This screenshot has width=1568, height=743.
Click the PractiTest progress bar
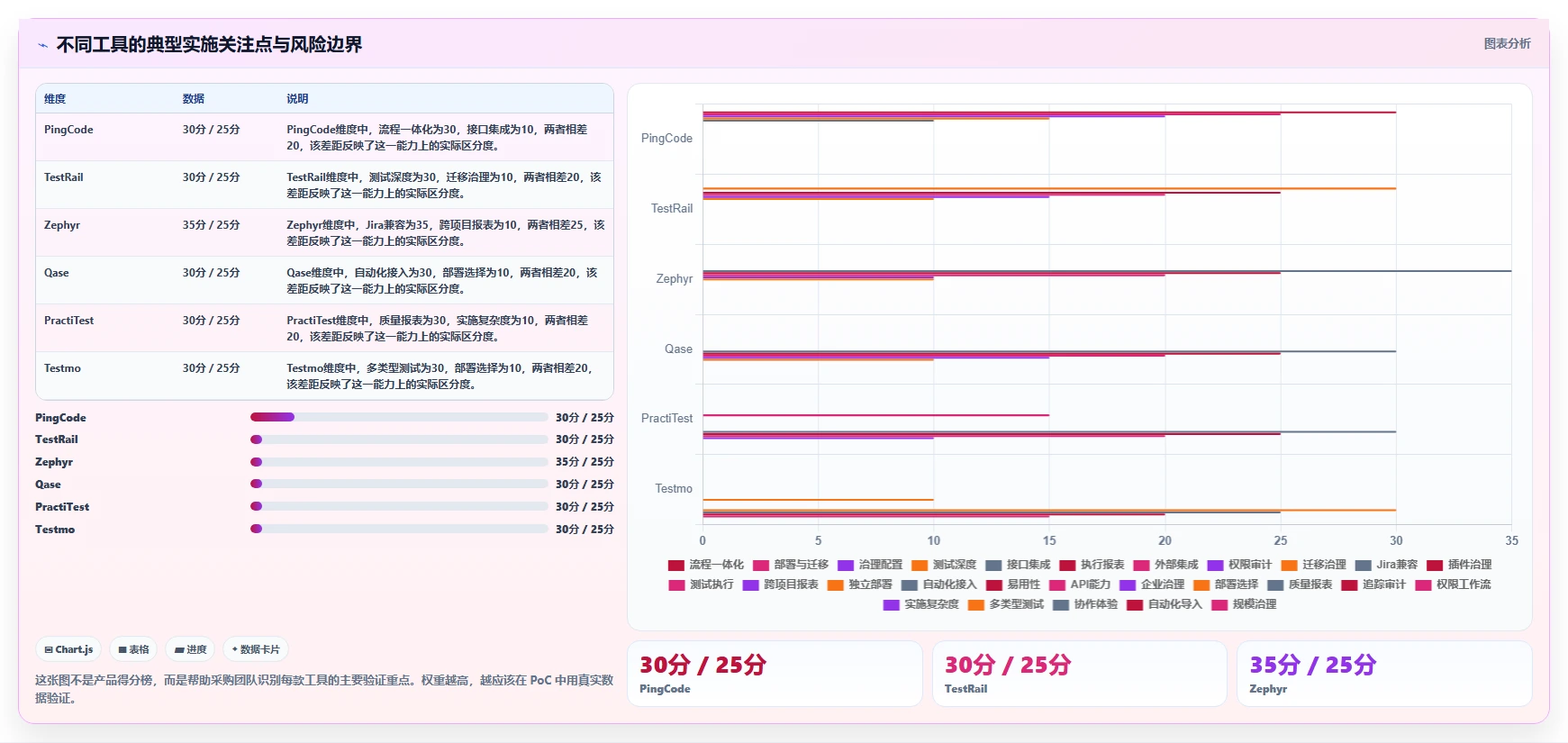(x=399, y=506)
